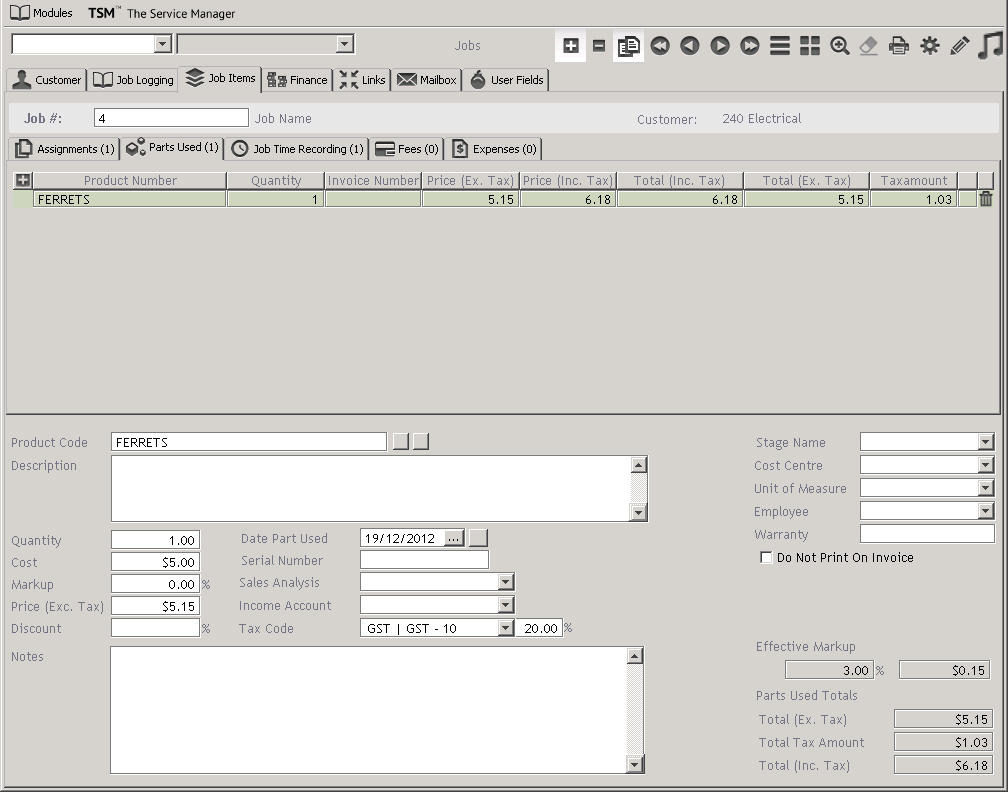The width and height of the screenshot is (1008, 792).
Task: Open the Sales Analysis dropdown
Action: click(x=505, y=582)
